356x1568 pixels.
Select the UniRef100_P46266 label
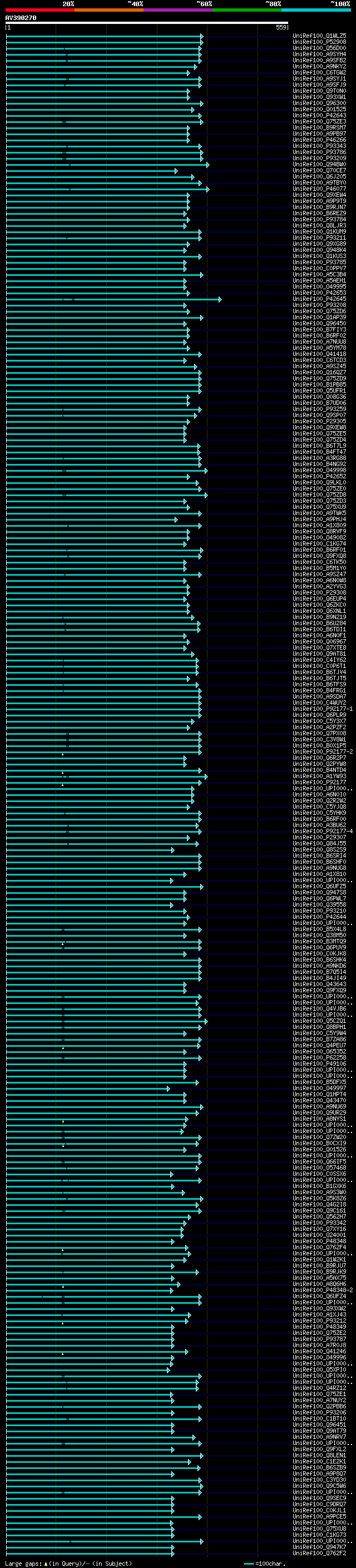tap(319, 140)
